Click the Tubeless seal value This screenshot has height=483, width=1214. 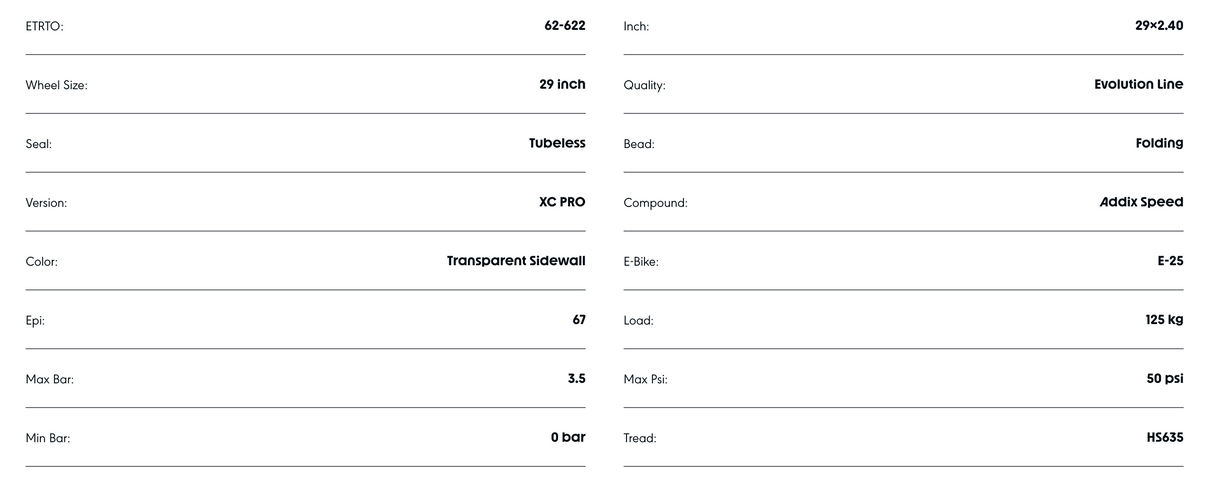pos(557,143)
